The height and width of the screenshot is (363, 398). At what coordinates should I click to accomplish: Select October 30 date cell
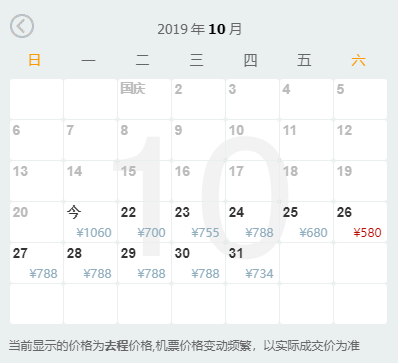pos(198,263)
